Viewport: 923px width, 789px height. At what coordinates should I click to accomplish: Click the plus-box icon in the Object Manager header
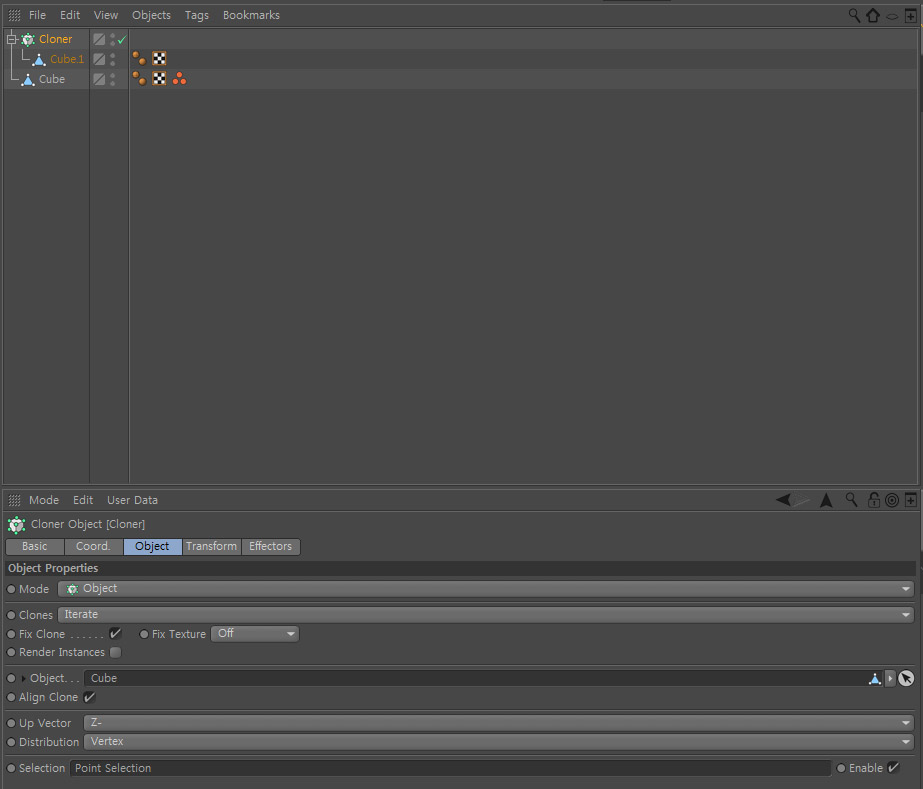coord(911,16)
